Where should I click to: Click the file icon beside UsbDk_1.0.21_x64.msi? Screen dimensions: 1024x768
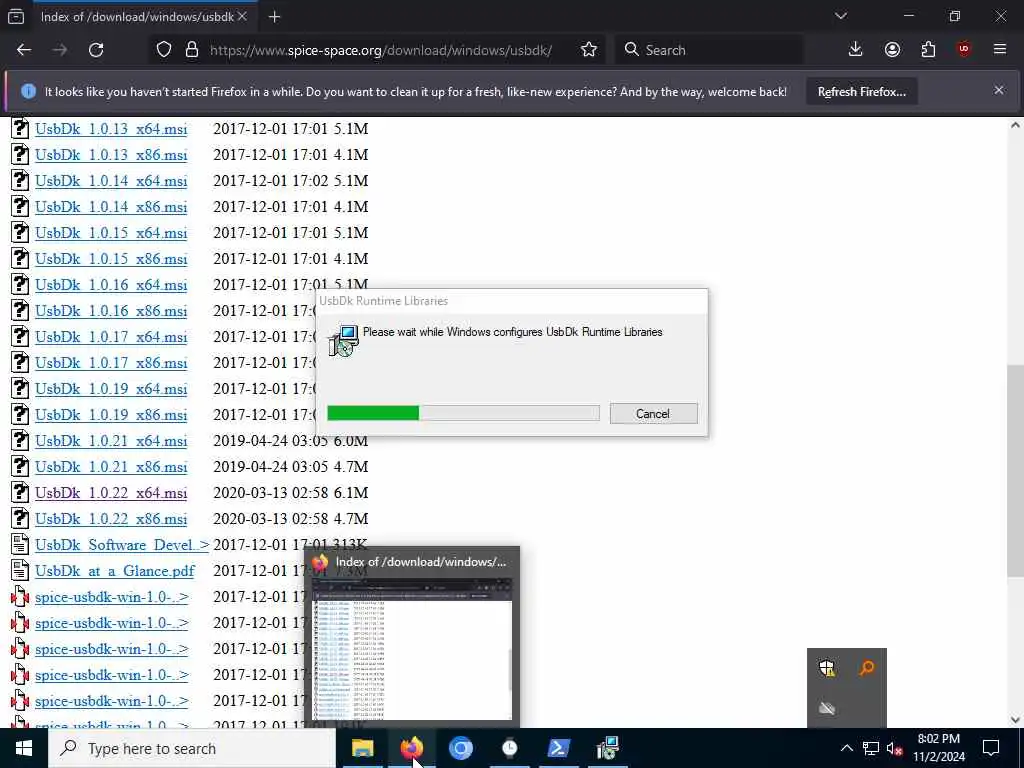tap(20, 440)
